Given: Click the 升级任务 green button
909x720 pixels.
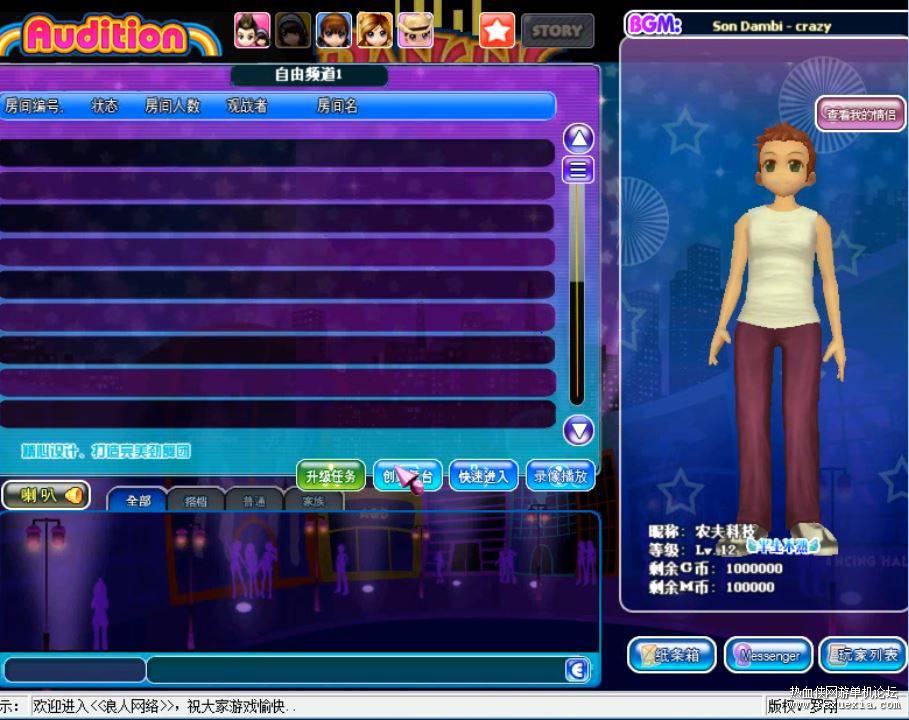Looking at the screenshot, I should [x=331, y=476].
